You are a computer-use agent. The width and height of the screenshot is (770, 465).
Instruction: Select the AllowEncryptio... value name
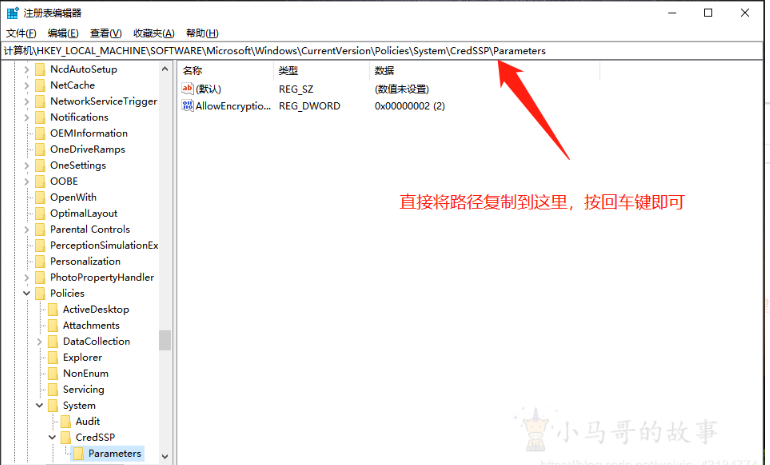coord(233,106)
